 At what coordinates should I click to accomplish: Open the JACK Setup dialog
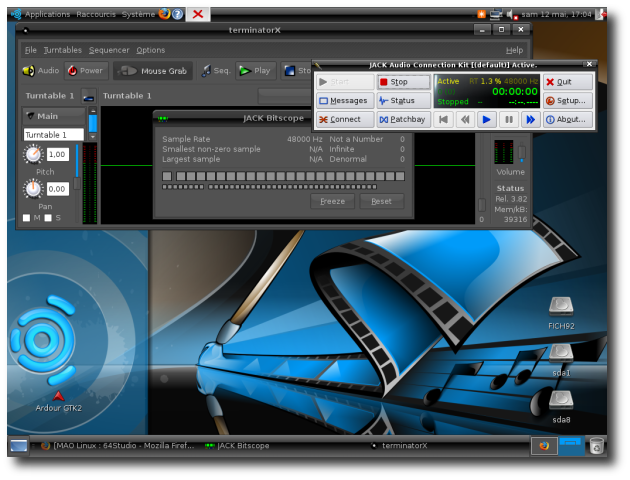coord(568,101)
